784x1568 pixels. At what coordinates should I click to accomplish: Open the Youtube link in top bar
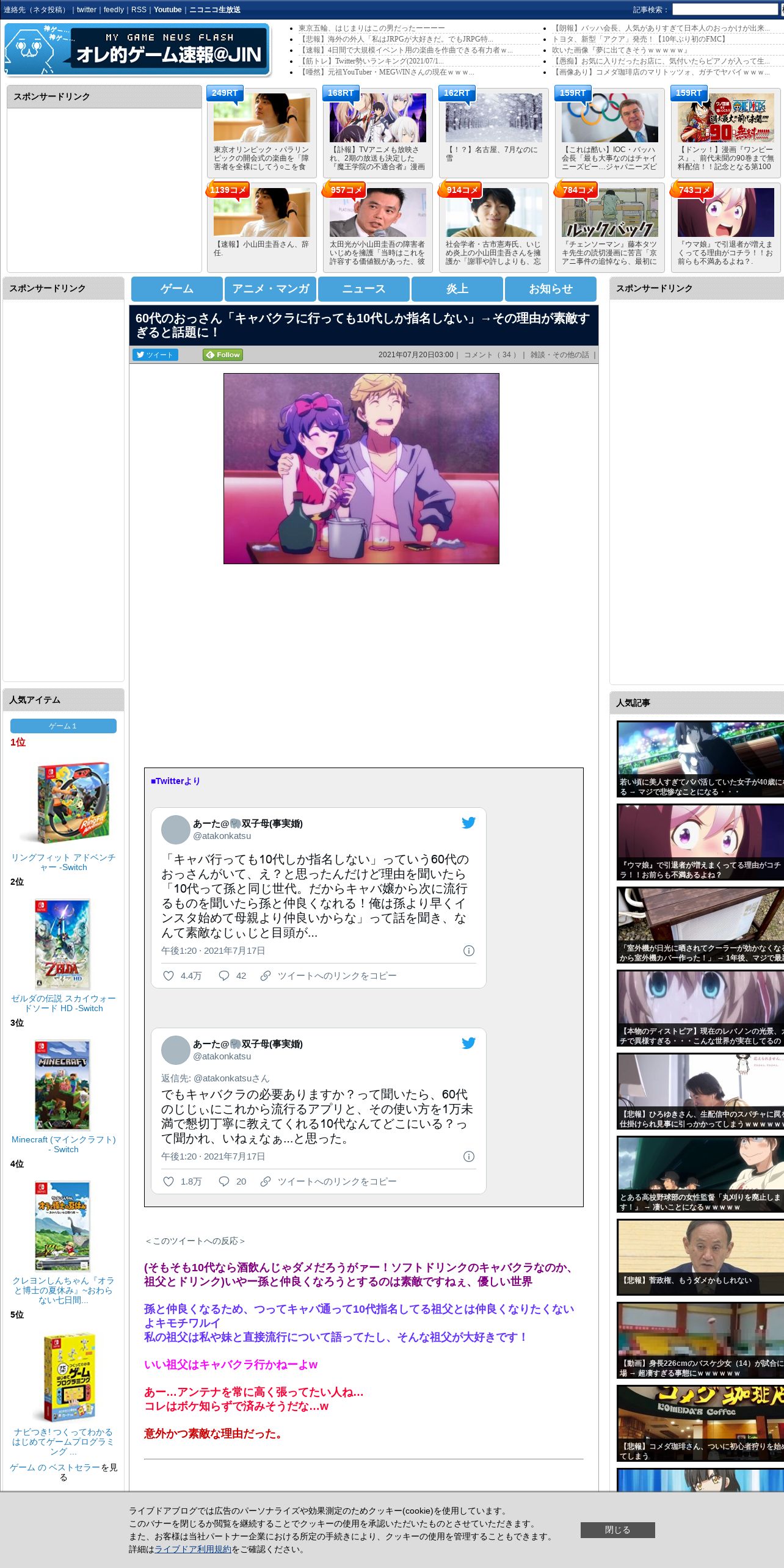(x=168, y=10)
